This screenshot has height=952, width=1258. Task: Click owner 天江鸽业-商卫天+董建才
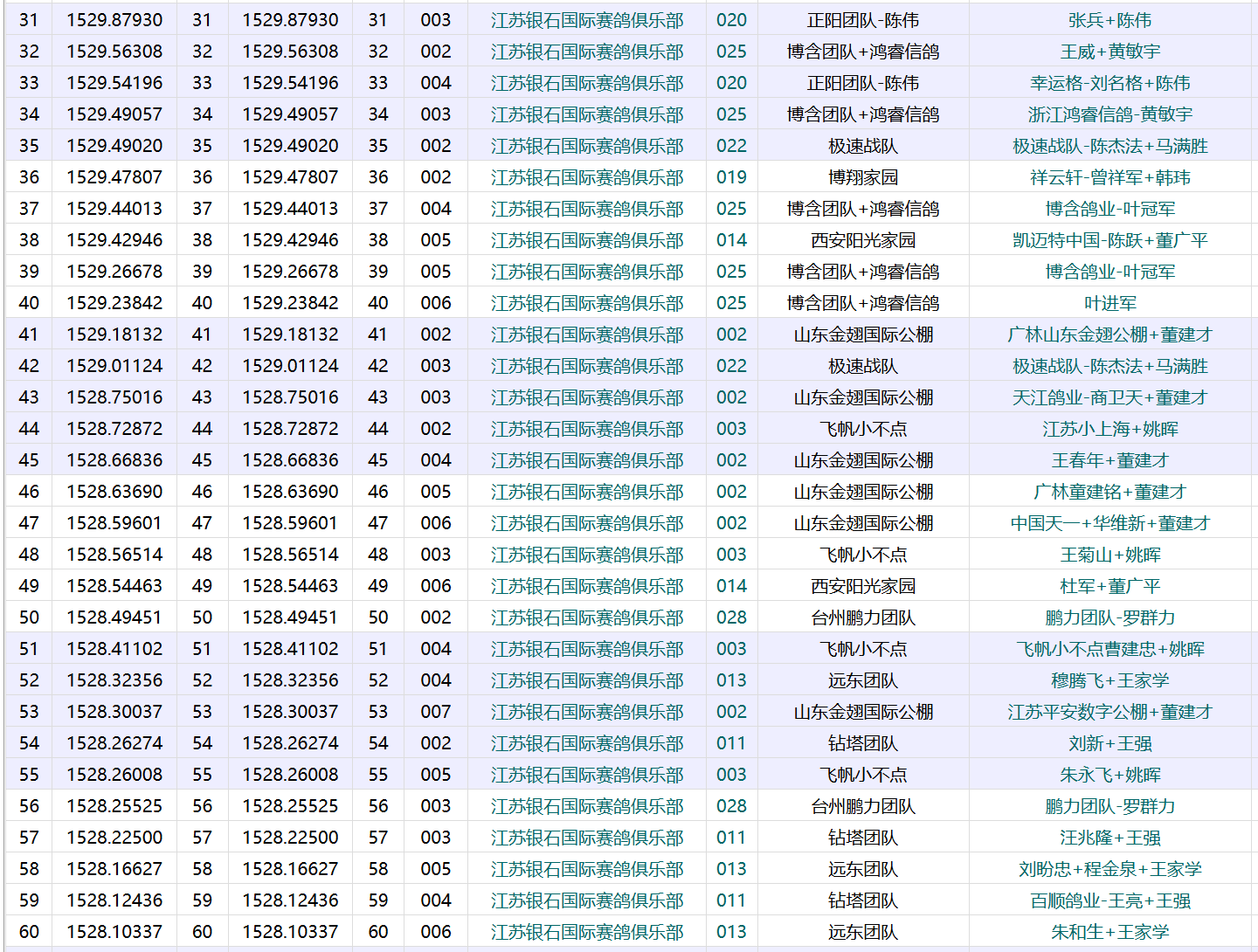tap(1109, 397)
